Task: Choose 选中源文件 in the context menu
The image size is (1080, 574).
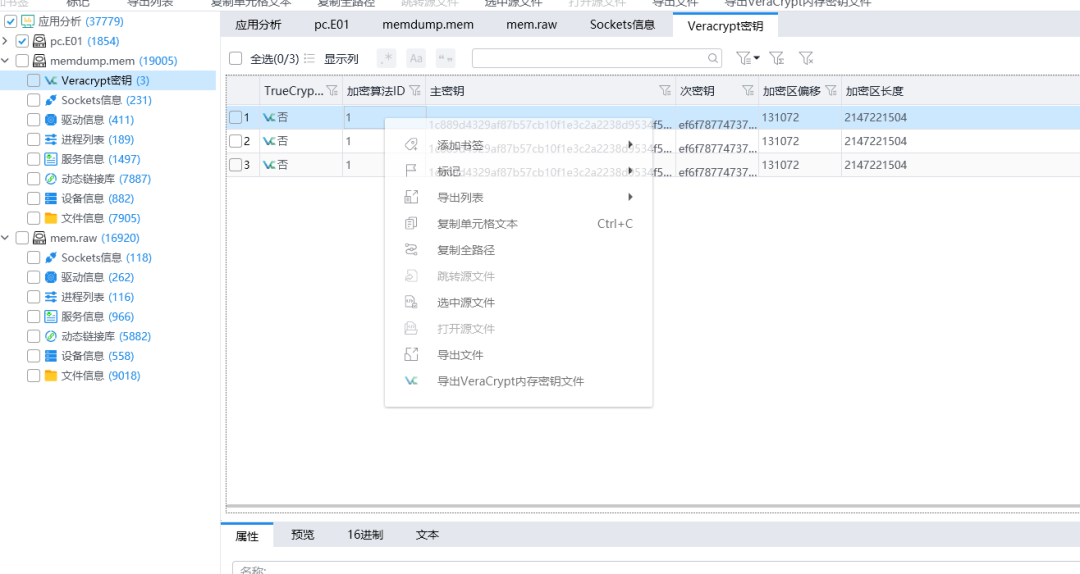Action: point(518,303)
